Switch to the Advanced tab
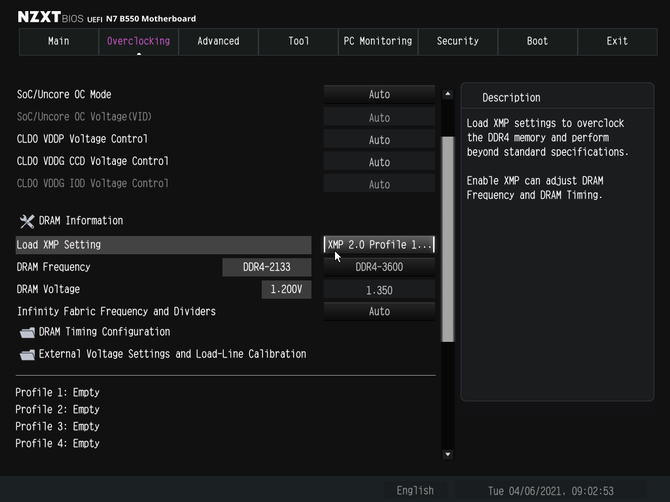Viewport: 670px width, 502px height. pos(218,41)
